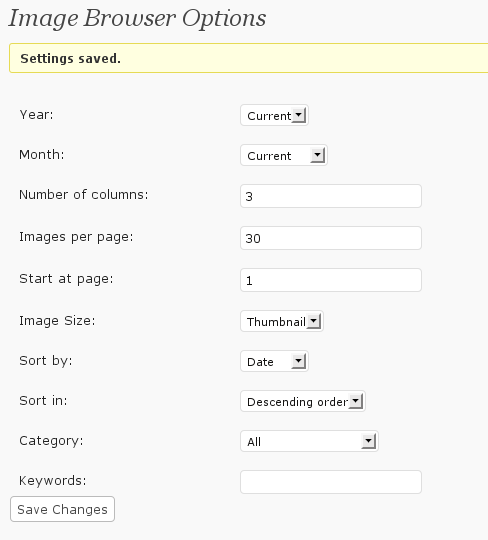Click the arrow beside Date
The image size is (488, 540).
[x=299, y=361]
